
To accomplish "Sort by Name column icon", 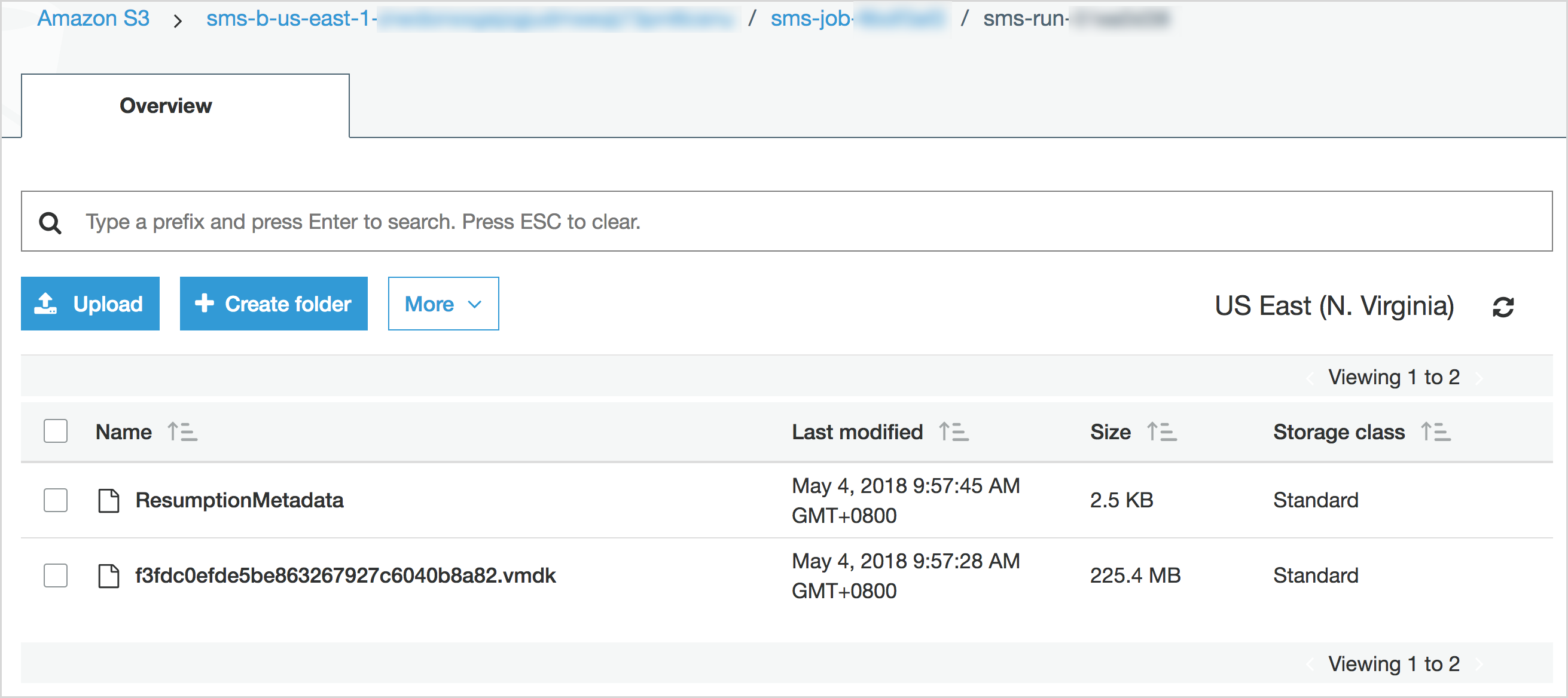I will pyautogui.click(x=182, y=431).
